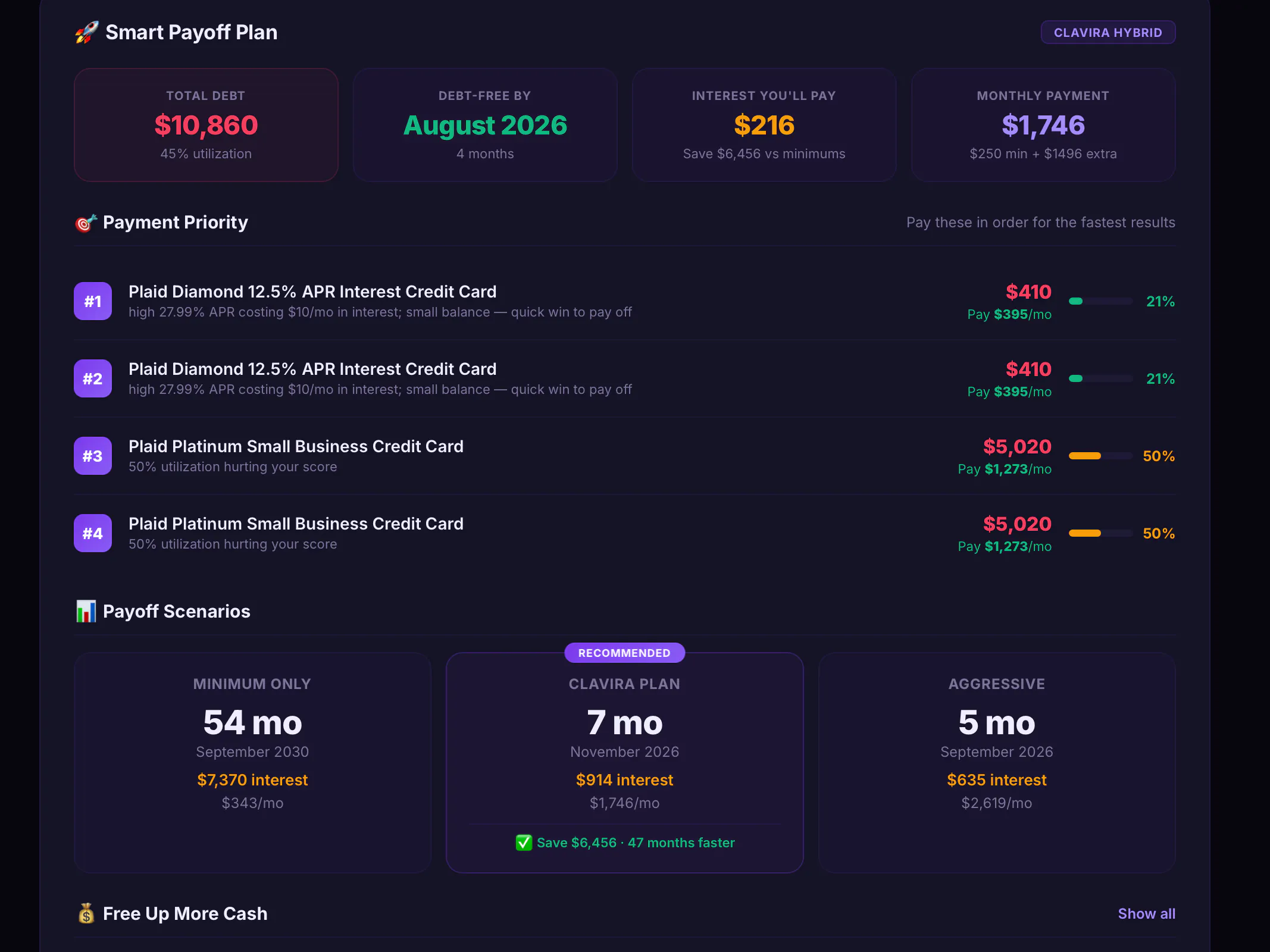The height and width of the screenshot is (952, 1270).
Task: Select the #3 priority badge
Action: pos(93,456)
